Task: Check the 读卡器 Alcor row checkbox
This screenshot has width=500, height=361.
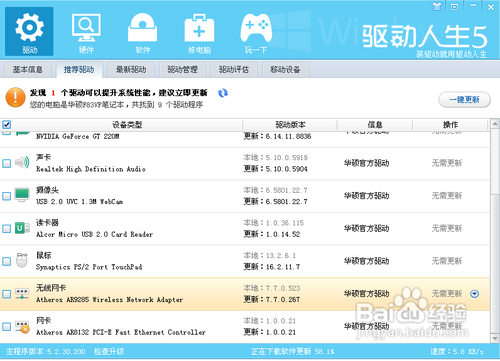Action: [x=6, y=229]
